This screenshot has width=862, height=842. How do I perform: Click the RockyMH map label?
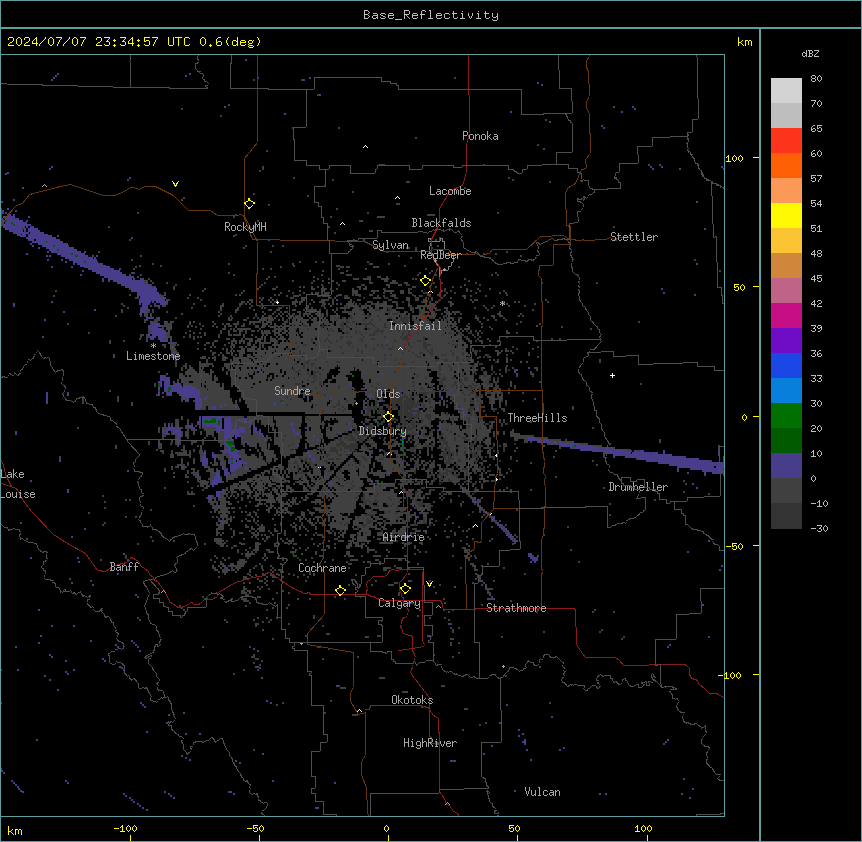coord(245,227)
